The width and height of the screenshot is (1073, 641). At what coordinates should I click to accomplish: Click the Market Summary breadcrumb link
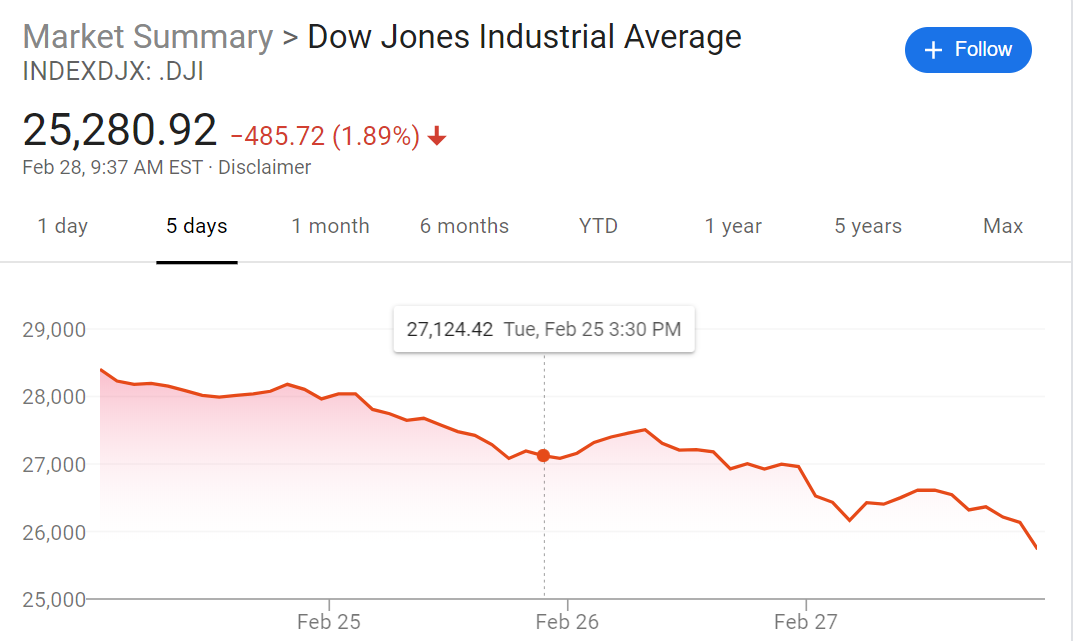[x=148, y=37]
